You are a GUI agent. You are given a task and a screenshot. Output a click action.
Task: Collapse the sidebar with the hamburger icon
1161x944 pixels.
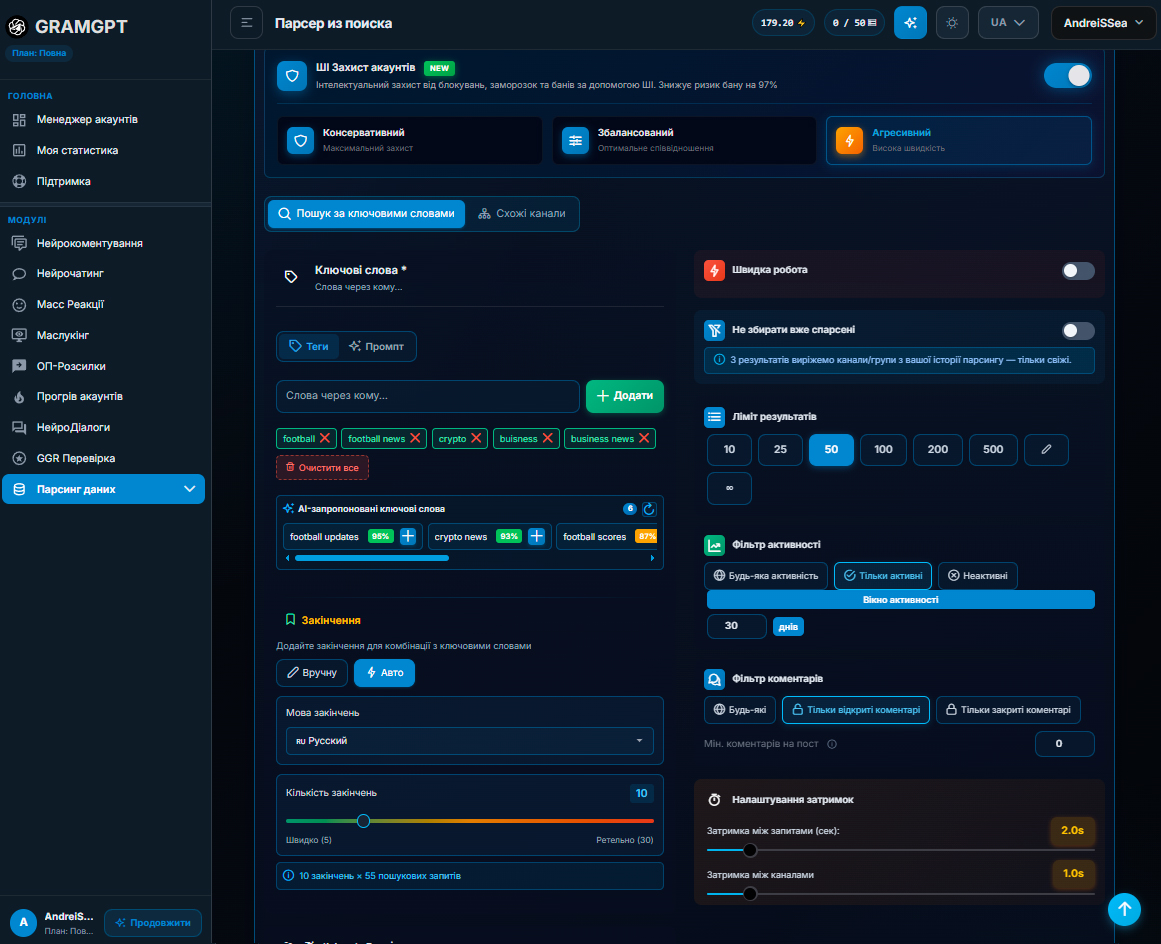click(x=247, y=23)
